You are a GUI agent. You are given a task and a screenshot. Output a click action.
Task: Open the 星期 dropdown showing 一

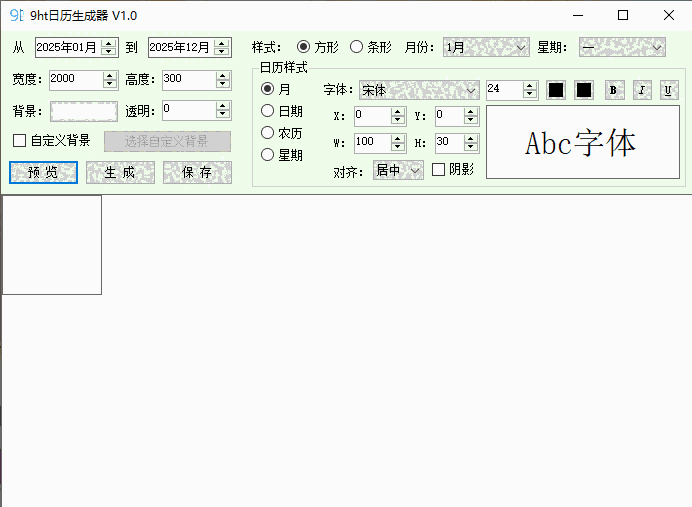(x=622, y=47)
